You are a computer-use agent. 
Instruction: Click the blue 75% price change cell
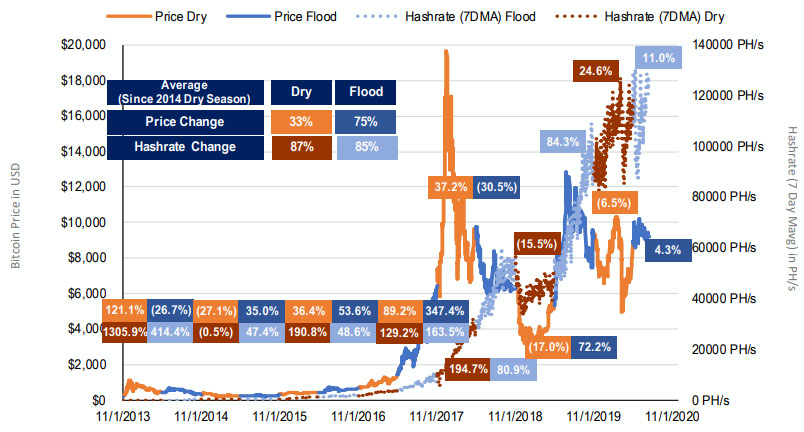click(x=365, y=122)
